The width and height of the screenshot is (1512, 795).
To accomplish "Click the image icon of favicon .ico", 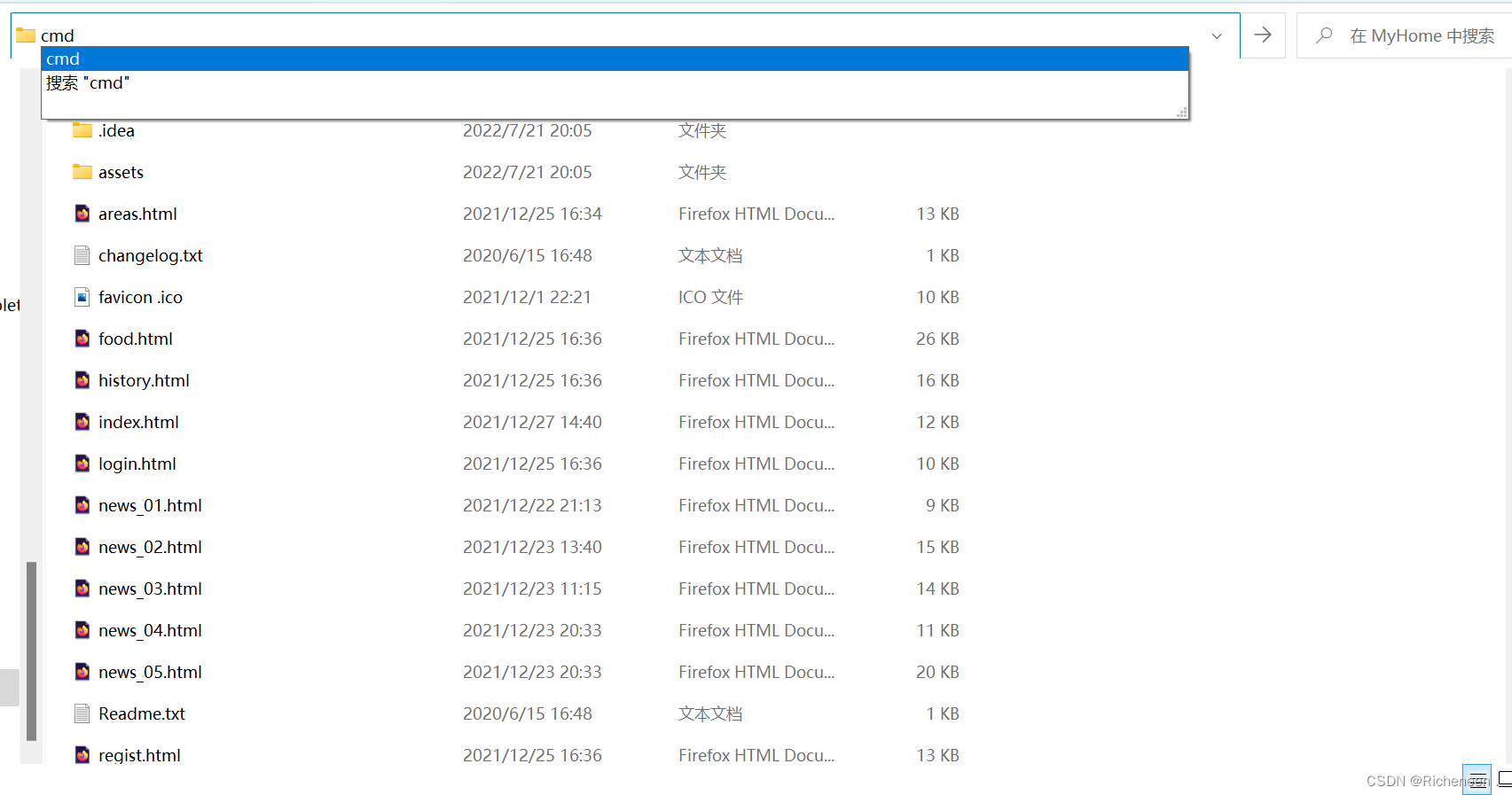I will (82, 297).
